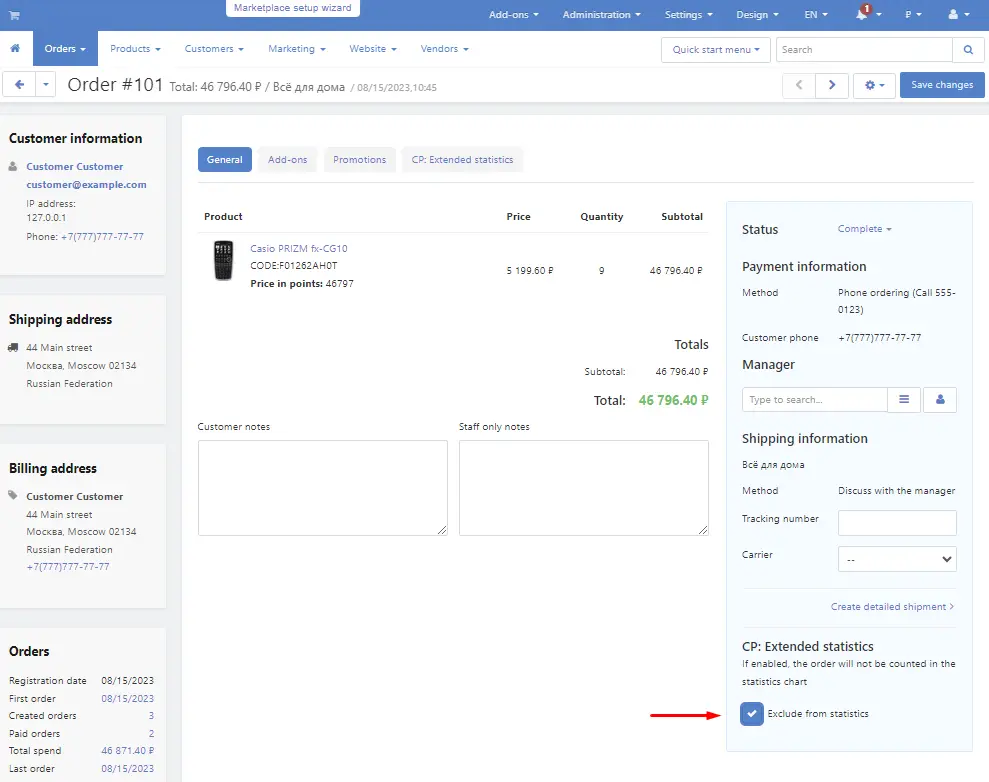This screenshot has height=782, width=989.
Task: Focus the Manager type to search field
Action: (x=815, y=399)
